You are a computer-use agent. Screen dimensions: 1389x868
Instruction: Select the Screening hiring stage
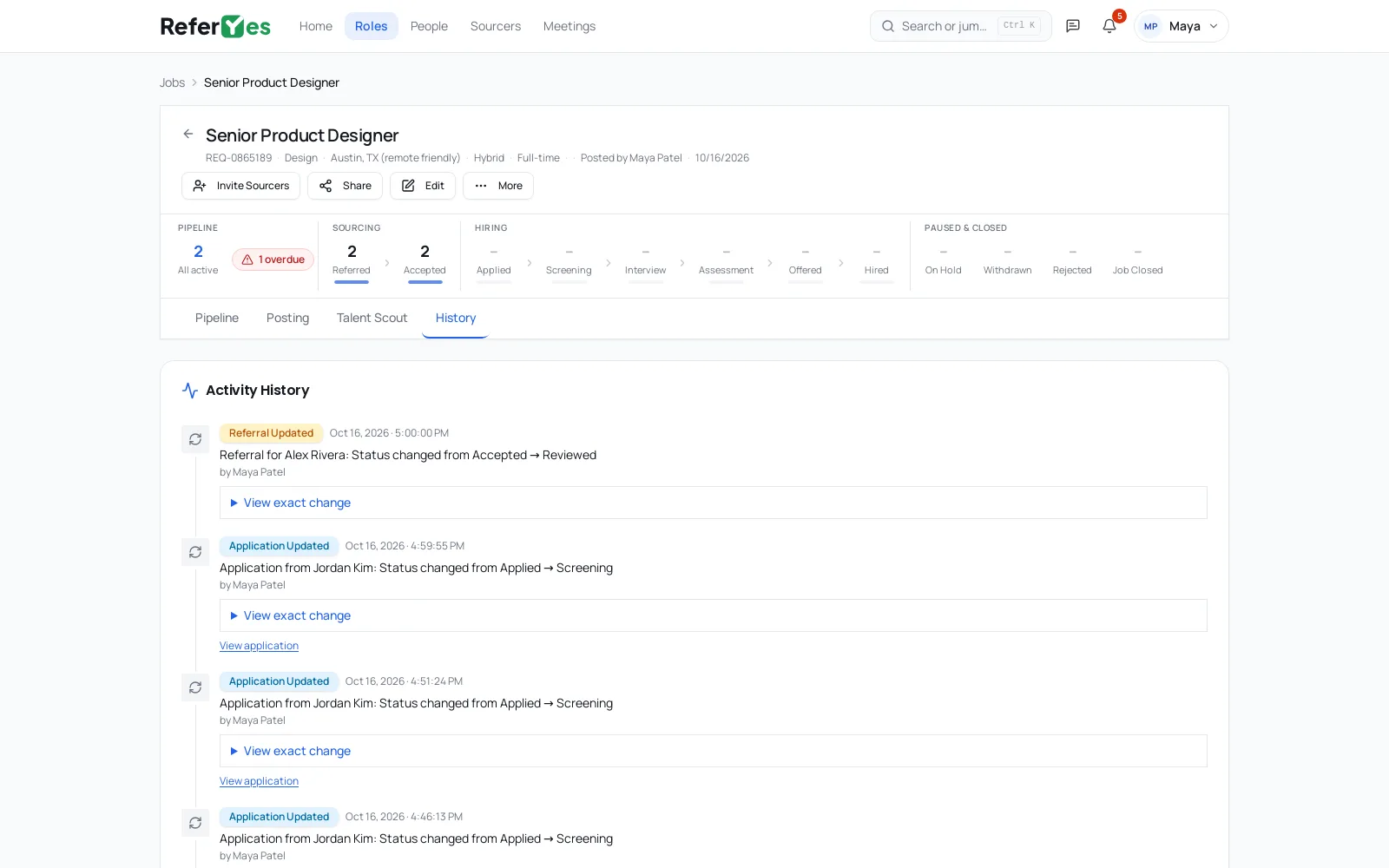569,262
